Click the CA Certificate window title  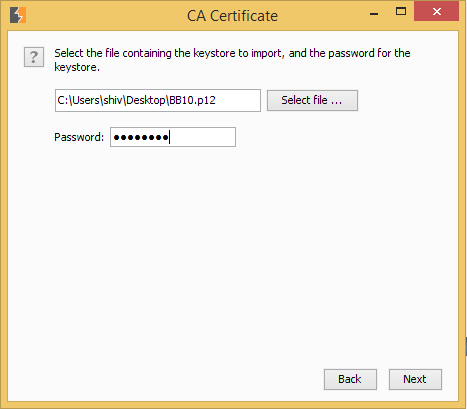232,16
